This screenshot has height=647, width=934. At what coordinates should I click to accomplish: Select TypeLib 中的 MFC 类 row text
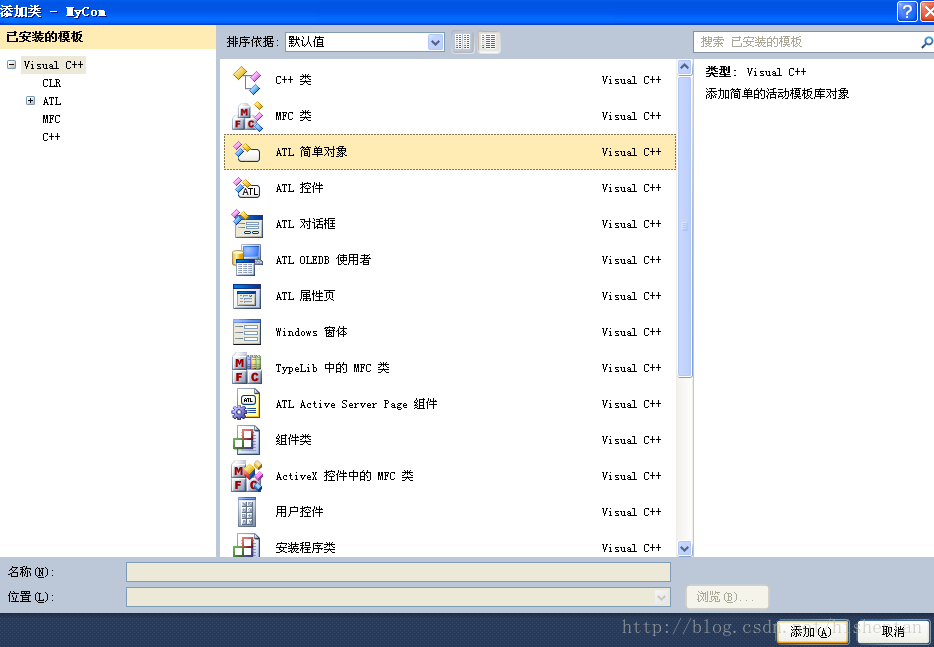[332, 368]
